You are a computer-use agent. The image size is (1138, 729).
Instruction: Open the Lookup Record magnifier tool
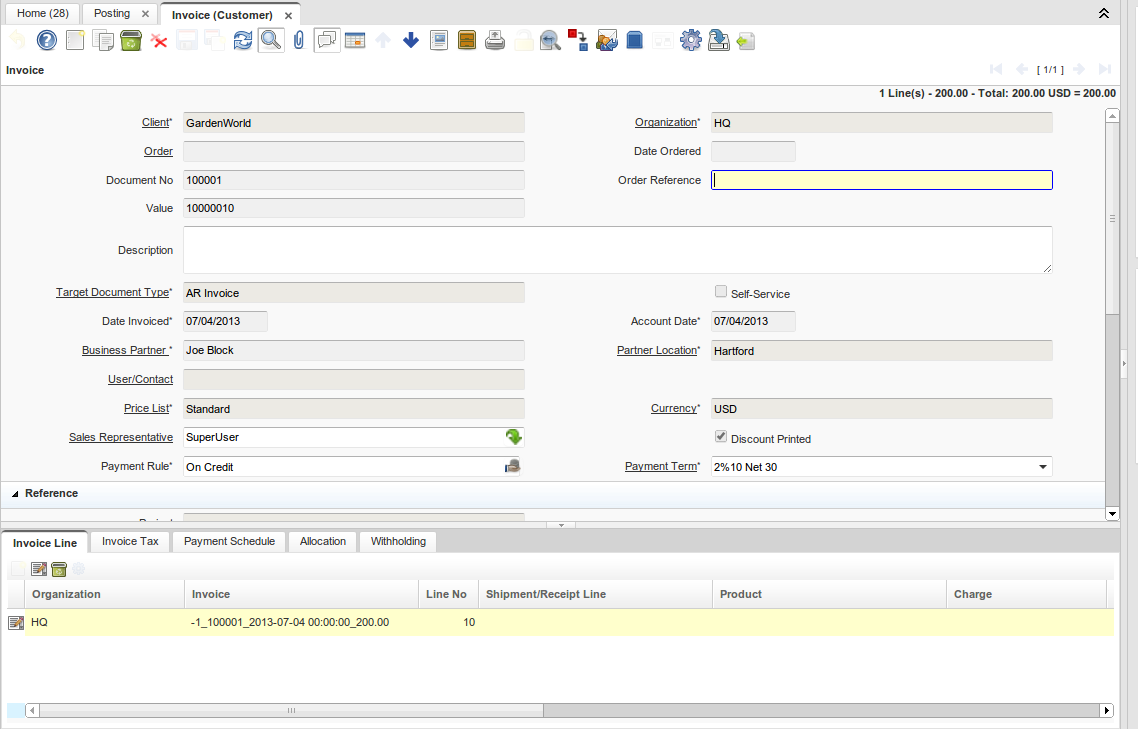pos(270,40)
